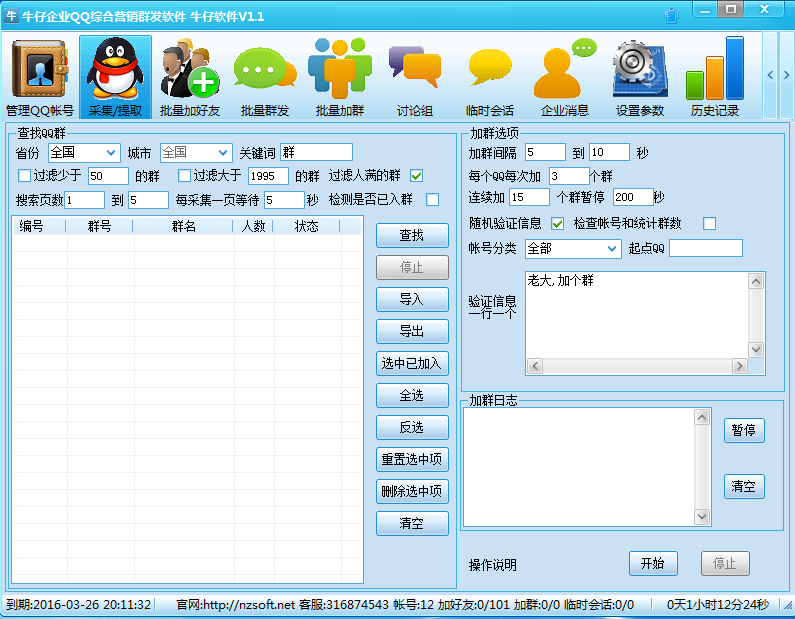The width and height of the screenshot is (795, 619).
Task: Open 讨论组 chat bubbles icon
Action: (x=415, y=77)
